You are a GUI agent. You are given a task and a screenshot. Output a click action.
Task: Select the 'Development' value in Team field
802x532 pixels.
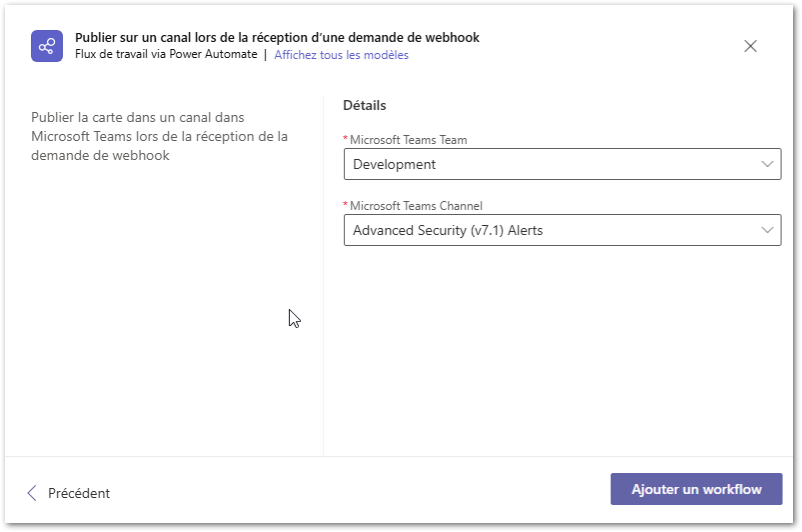394,164
